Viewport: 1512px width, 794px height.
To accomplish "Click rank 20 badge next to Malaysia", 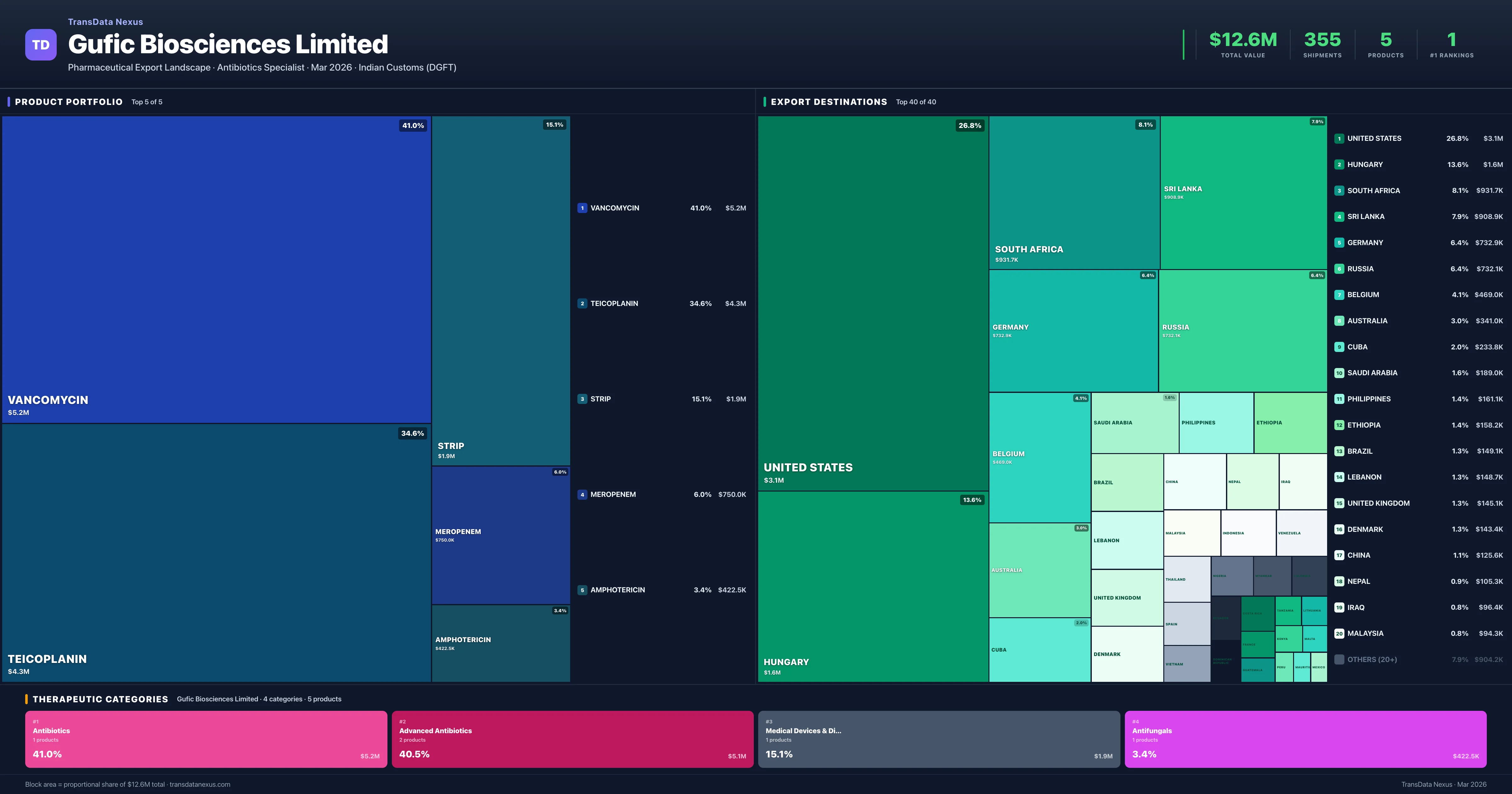I will coord(1339,633).
